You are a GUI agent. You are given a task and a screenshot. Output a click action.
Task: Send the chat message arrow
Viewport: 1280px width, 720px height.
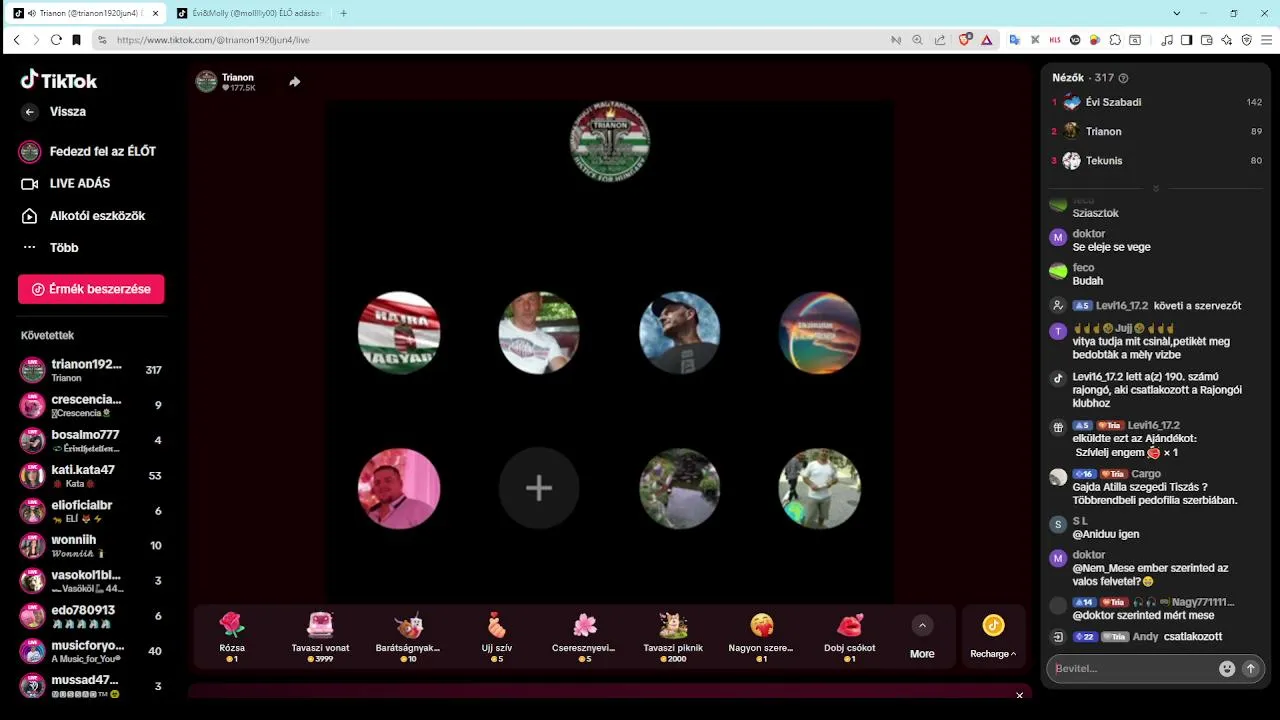click(1250, 668)
